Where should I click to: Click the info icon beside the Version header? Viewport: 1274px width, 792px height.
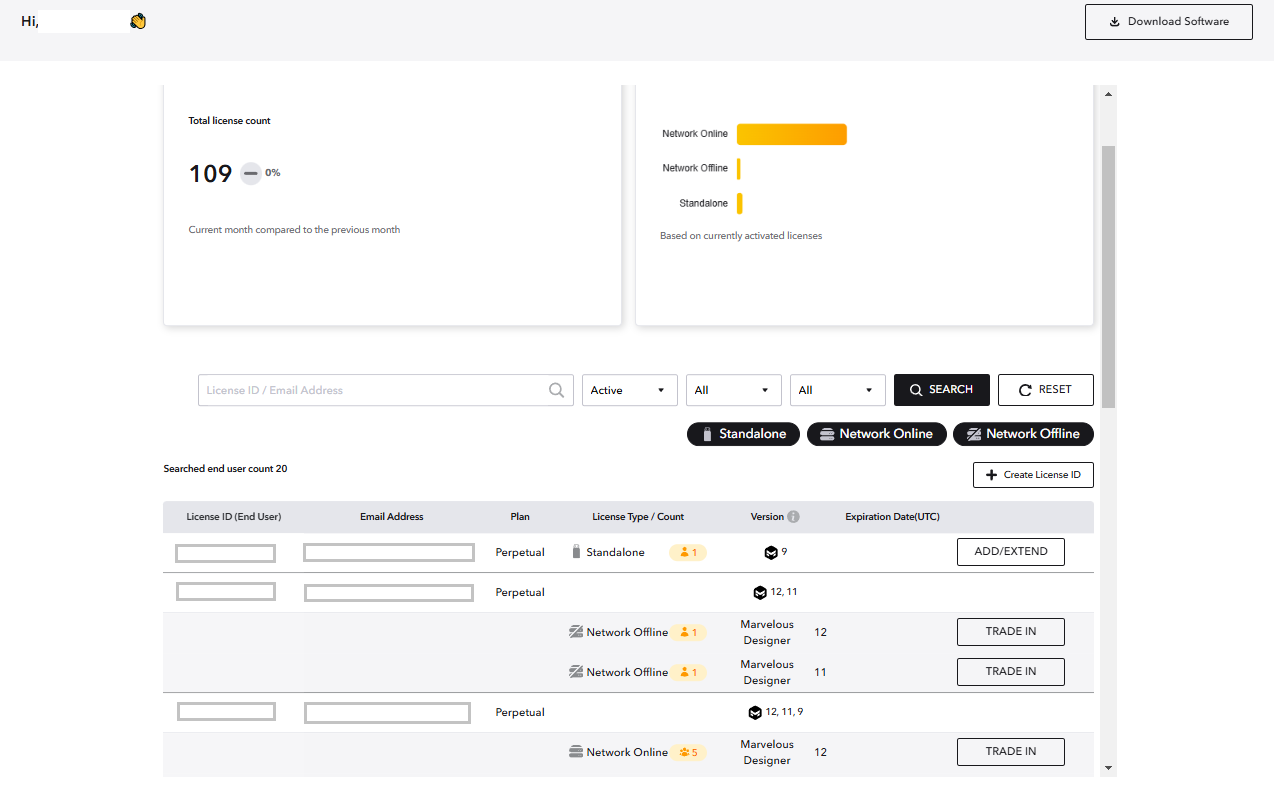click(793, 516)
